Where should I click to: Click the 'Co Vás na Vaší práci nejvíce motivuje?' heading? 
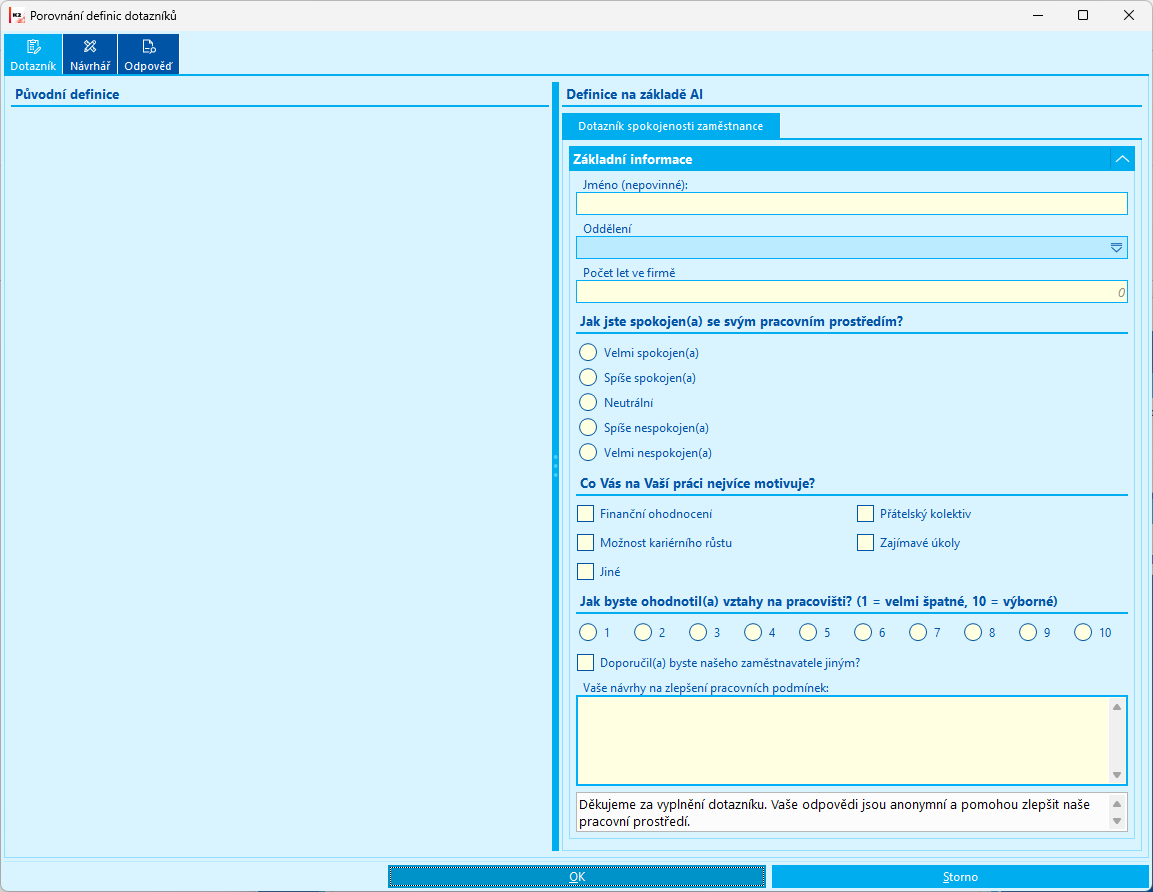click(x=697, y=483)
